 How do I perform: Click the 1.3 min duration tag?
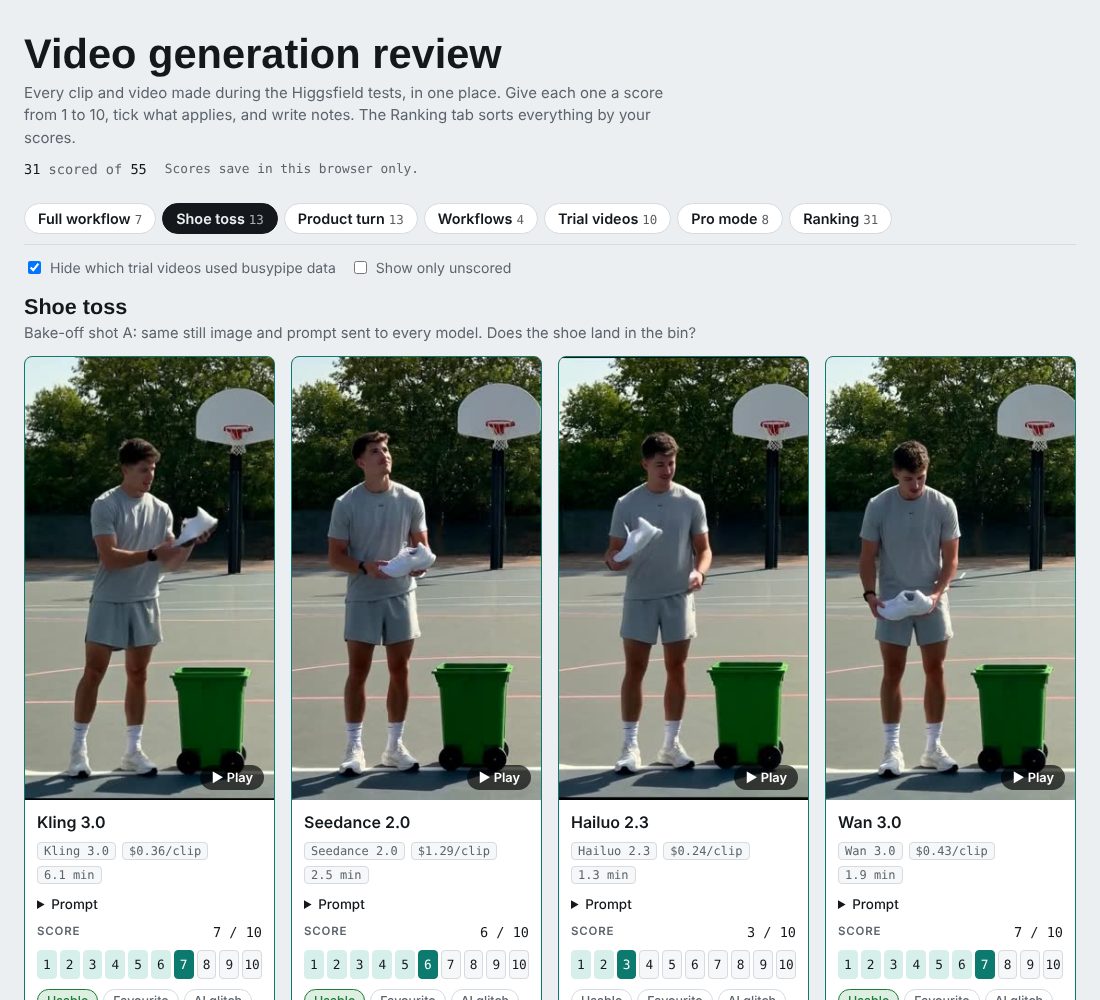(603, 874)
